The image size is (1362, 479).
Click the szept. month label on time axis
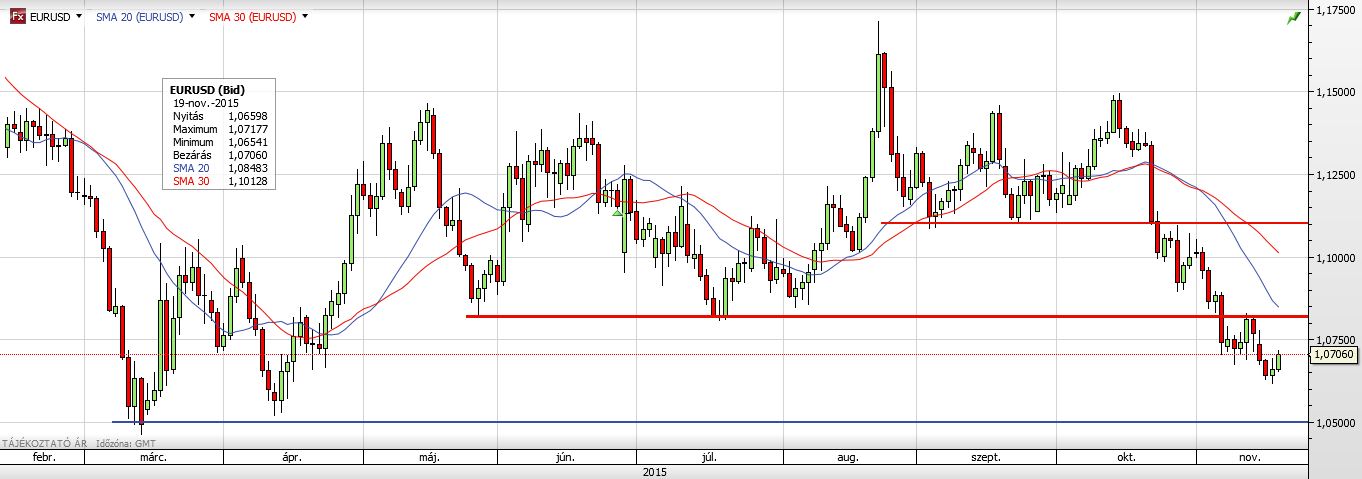tap(987, 456)
